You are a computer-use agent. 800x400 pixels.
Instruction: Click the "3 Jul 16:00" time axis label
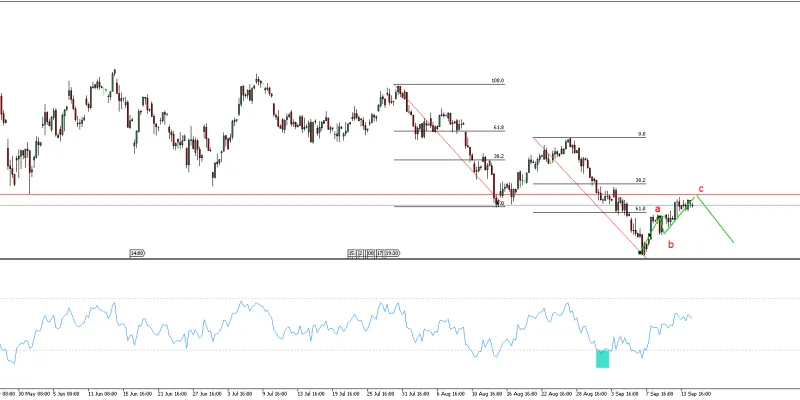point(241,394)
